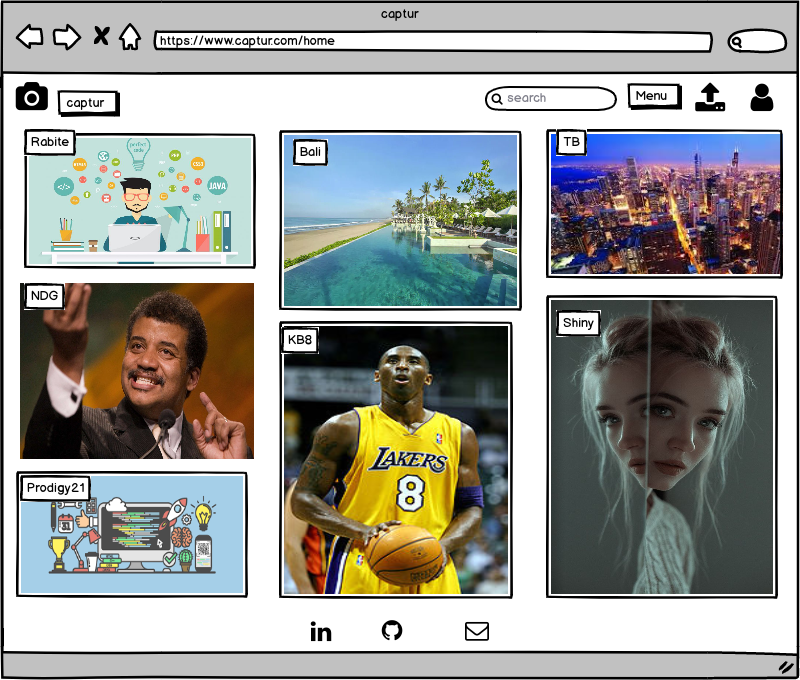
Task: Open the KB8 basketball player photo
Action: [396, 460]
